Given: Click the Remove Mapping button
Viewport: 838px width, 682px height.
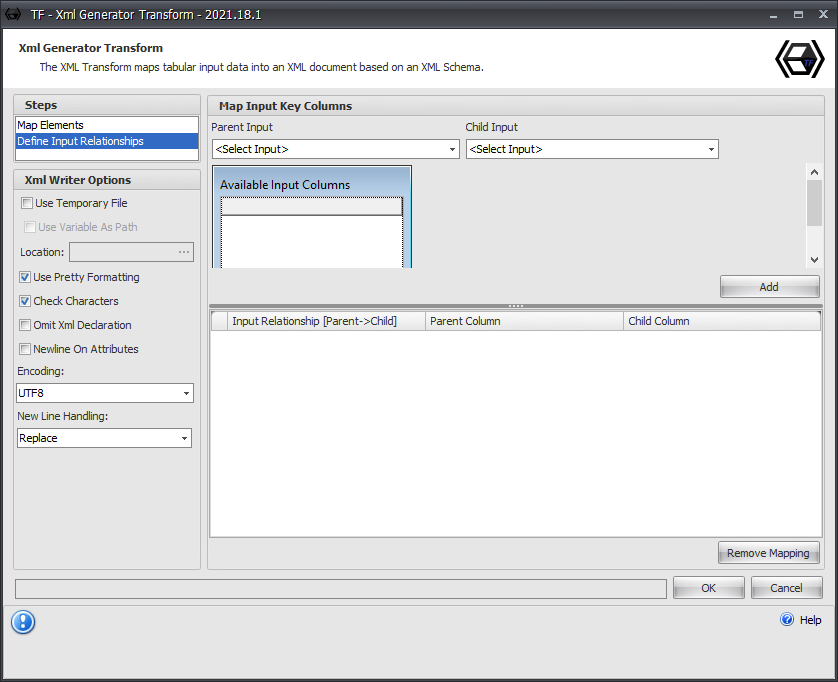Looking at the screenshot, I should 768,552.
